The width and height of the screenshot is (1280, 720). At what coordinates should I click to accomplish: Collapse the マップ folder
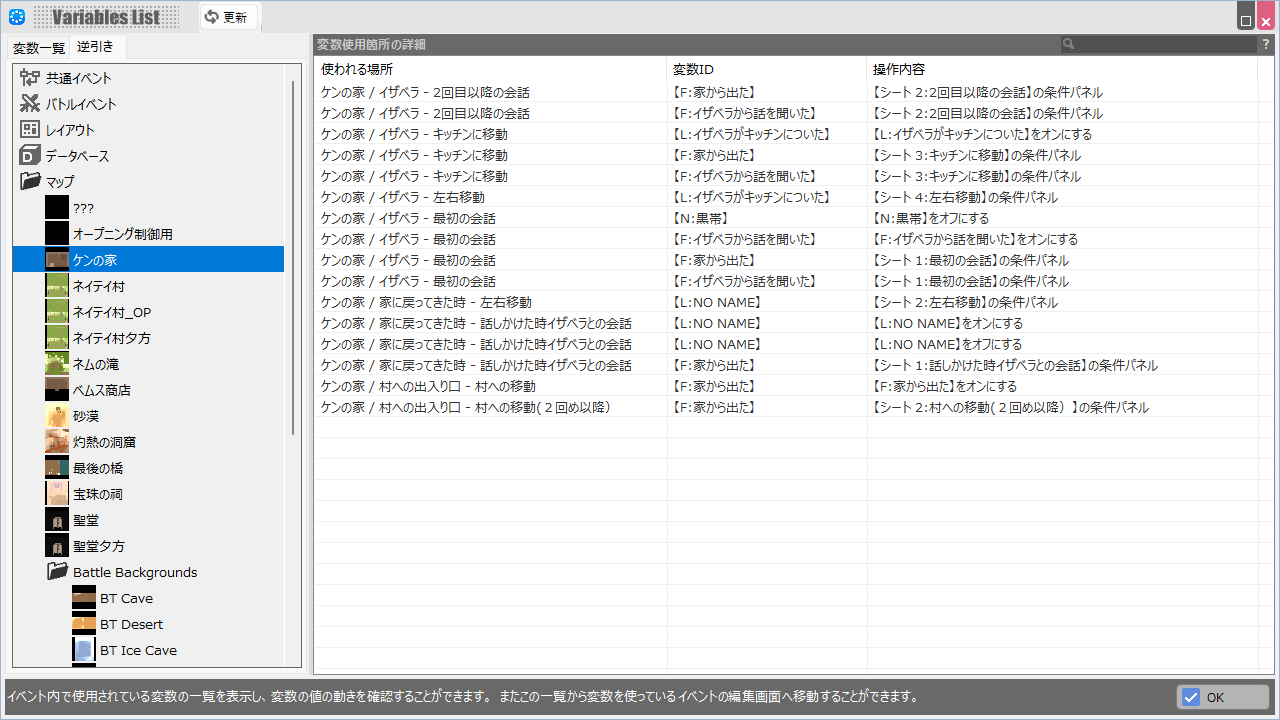click(x=30, y=182)
